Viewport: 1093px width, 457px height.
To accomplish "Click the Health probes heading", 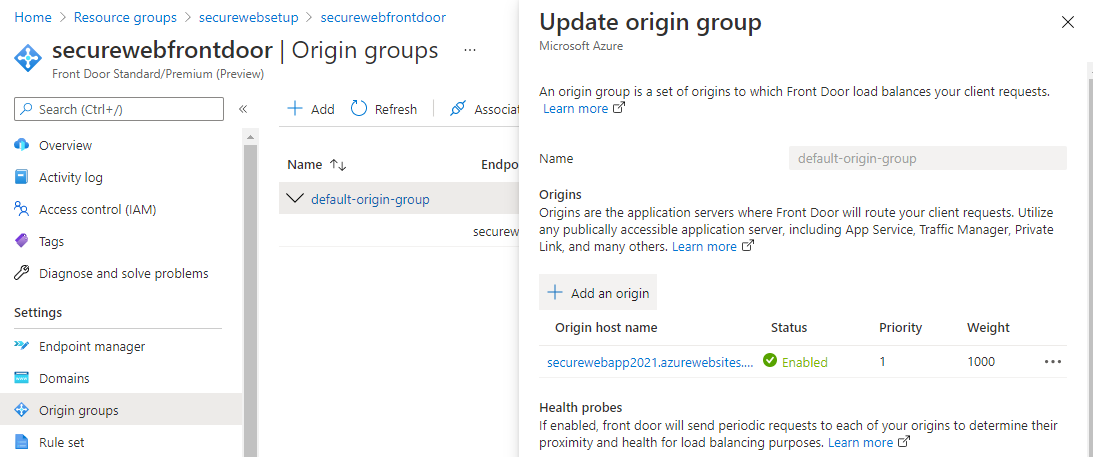I will (581, 407).
